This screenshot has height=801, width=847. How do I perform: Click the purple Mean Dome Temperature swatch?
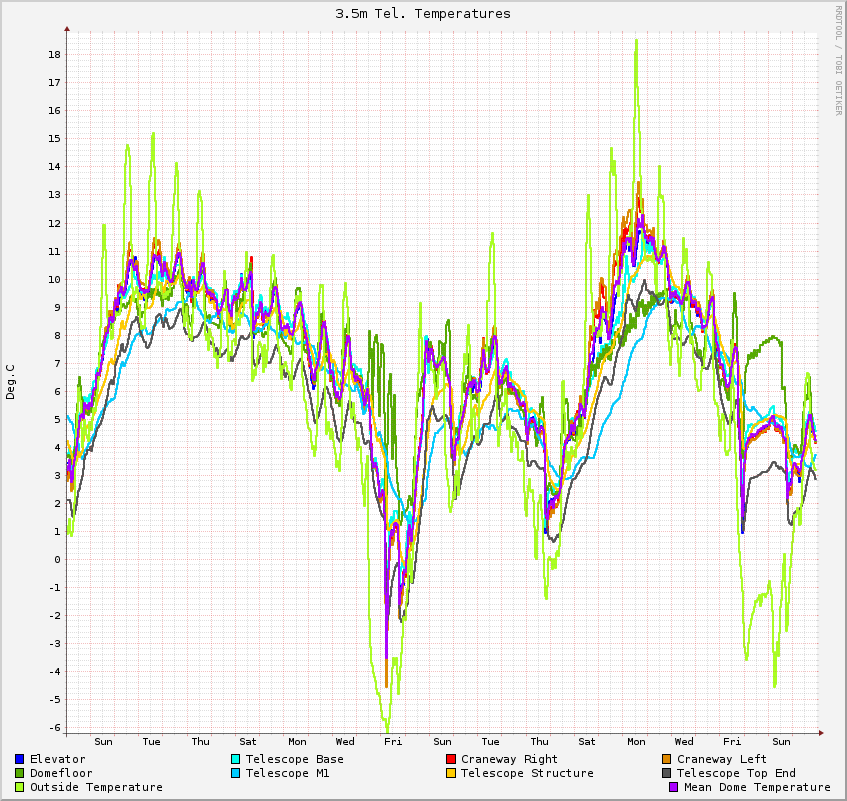pyautogui.click(x=674, y=787)
